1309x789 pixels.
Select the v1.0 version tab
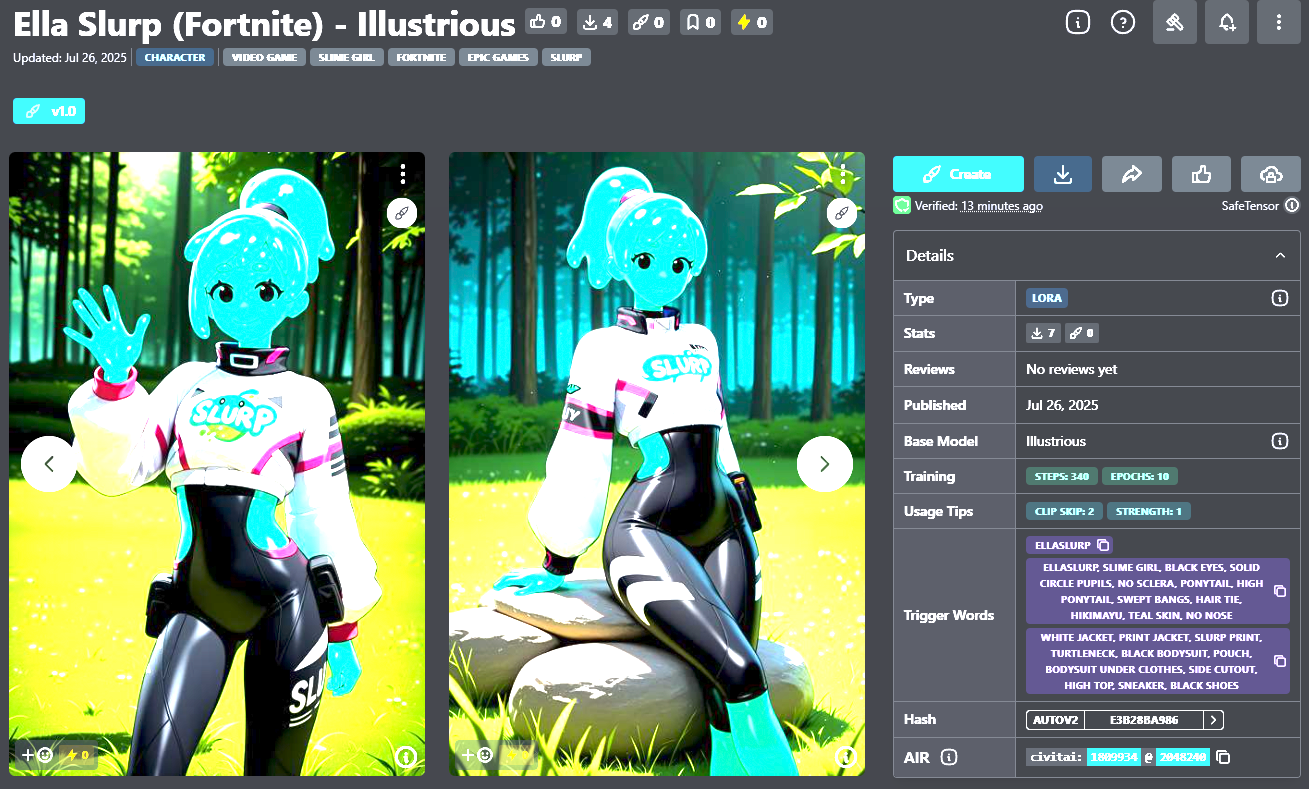49,111
